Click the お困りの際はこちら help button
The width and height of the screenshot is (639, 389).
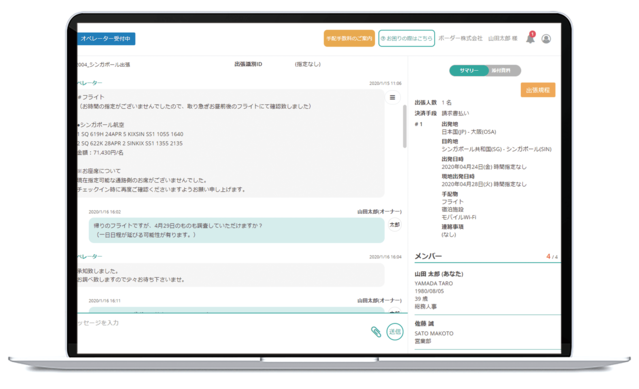point(406,38)
